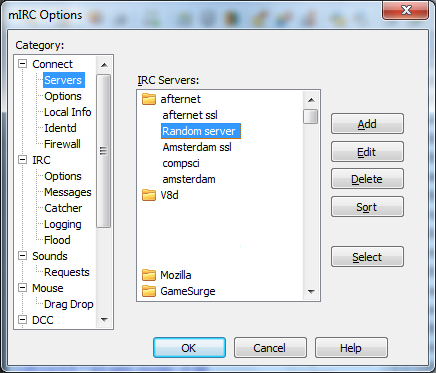The image size is (436, 373).
Task: Collapse the Mouse category tree node
Action: pyautogui.click(x=22, y=288)
